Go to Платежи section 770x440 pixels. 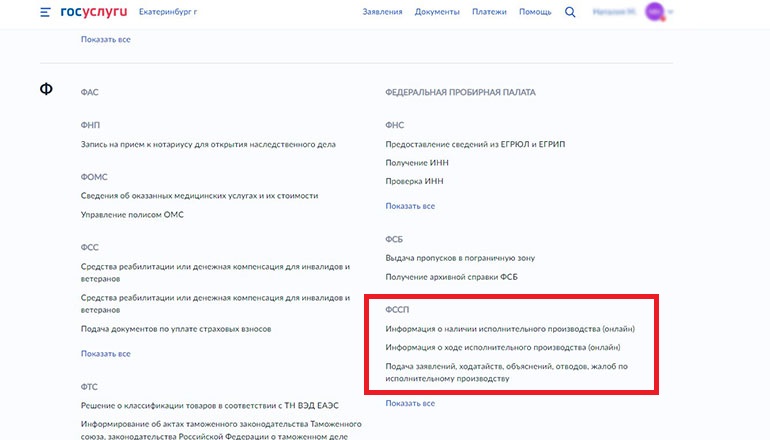(x=490, y=13)
